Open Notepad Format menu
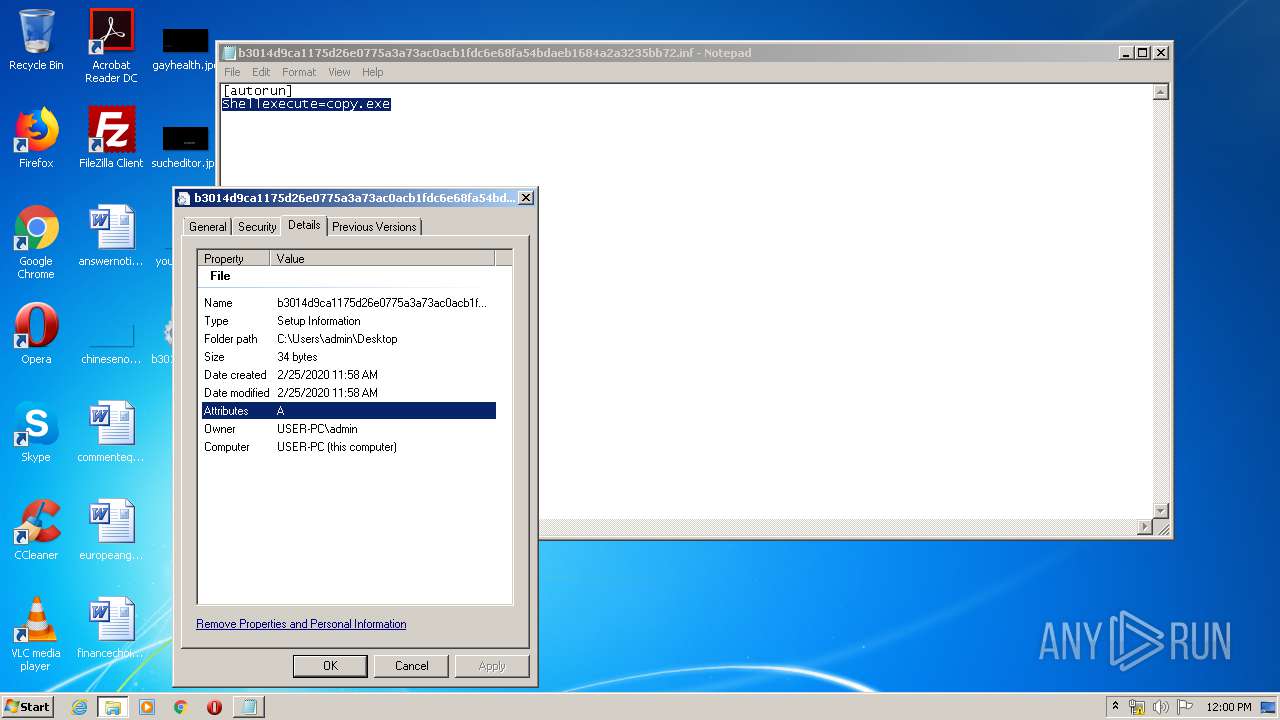1280x720 pixels. point(299,72)
